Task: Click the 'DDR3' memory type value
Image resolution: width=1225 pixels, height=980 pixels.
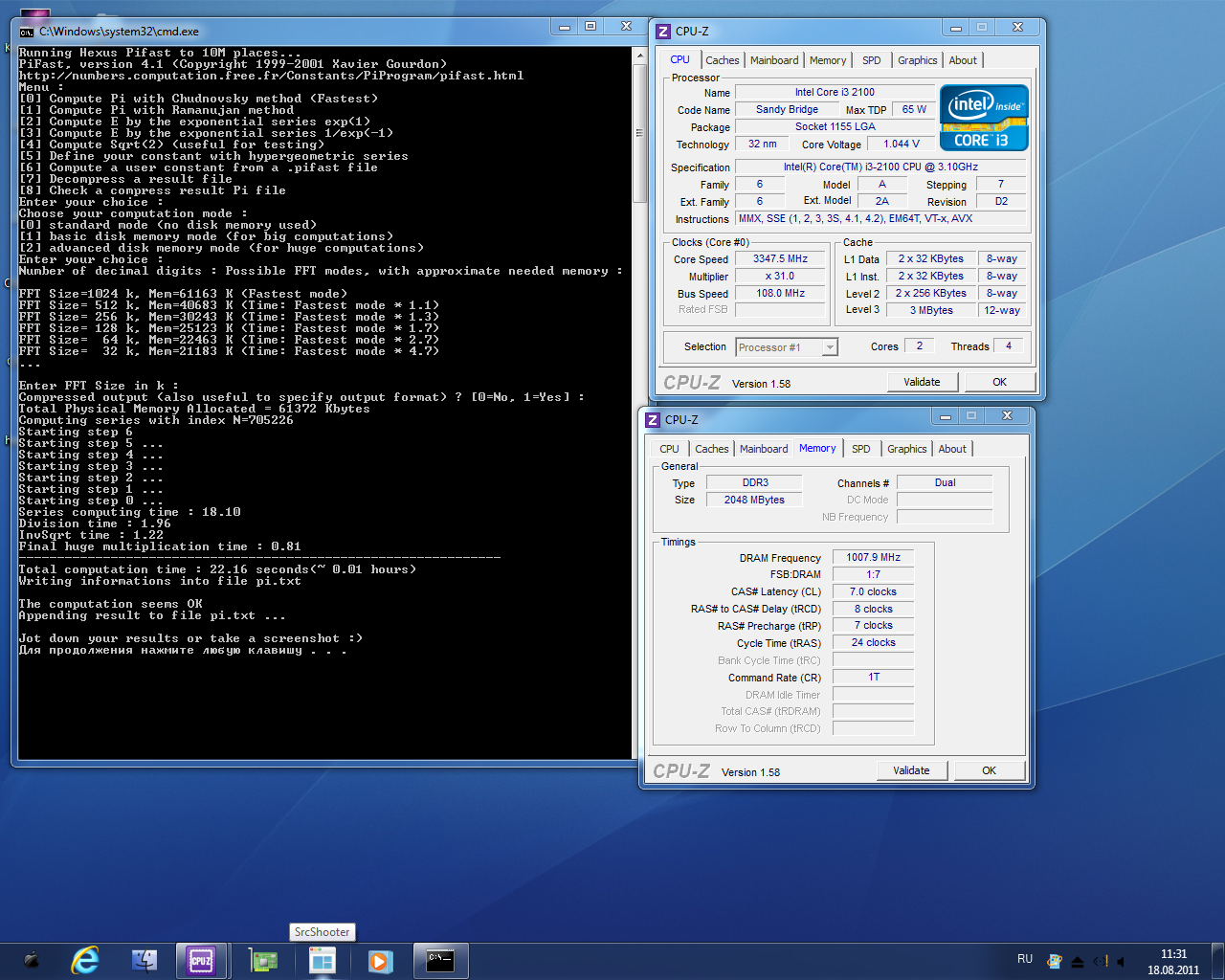Action: pyautogui.click(x=754, y=482)
